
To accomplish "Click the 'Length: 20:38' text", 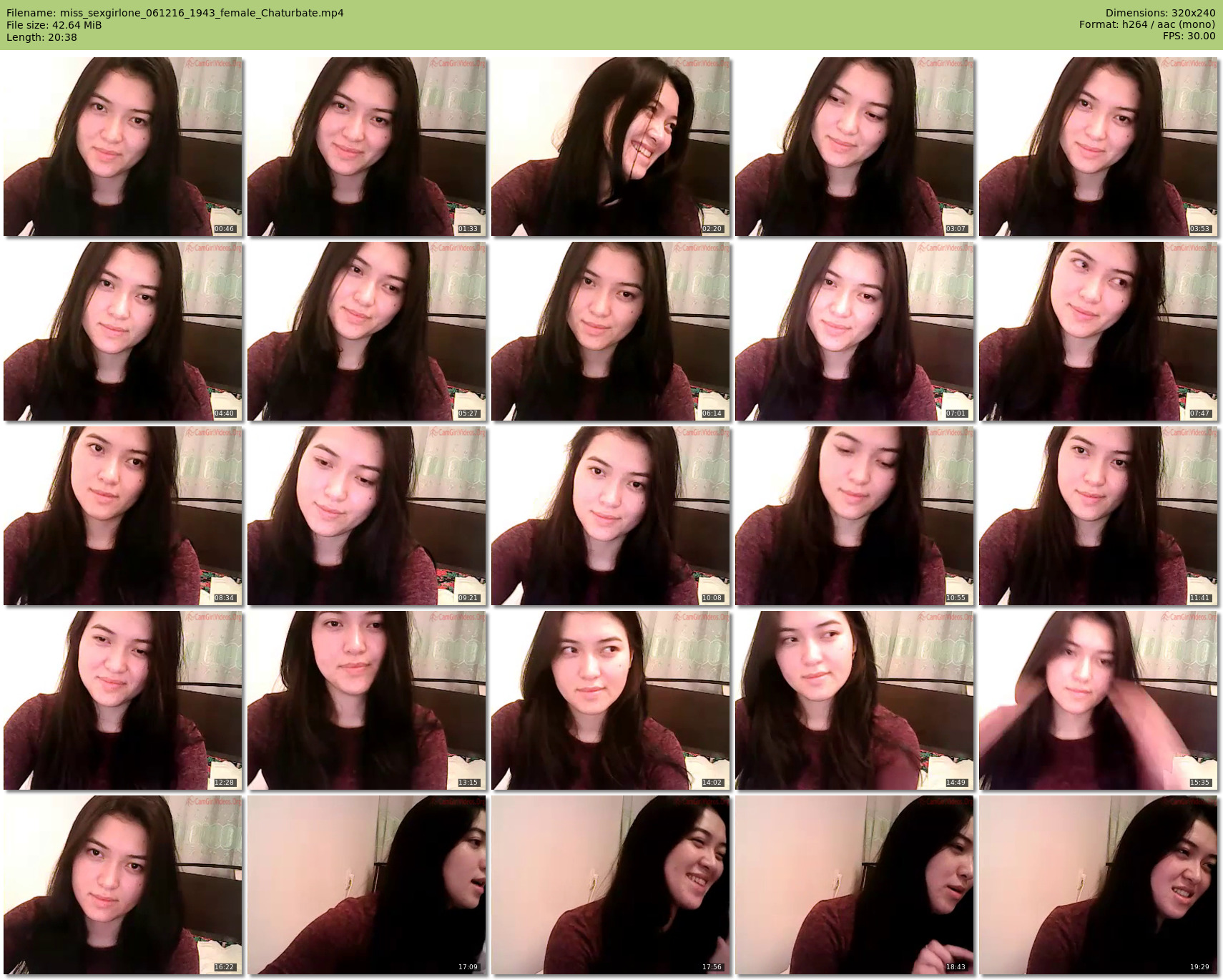I will coord(41,37).
